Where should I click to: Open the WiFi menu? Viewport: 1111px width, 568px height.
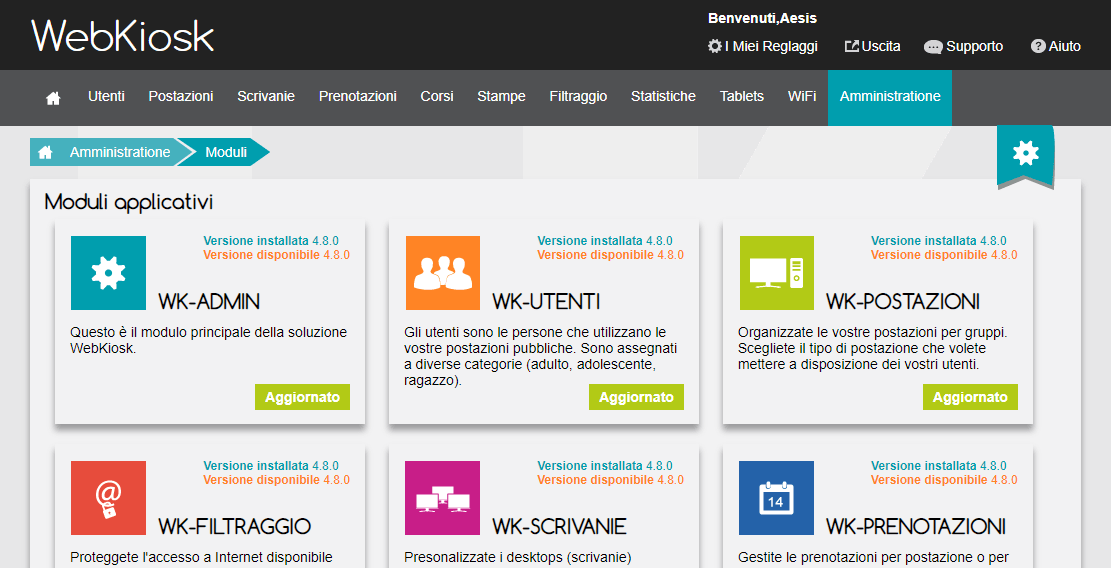(x=802, y=96)
